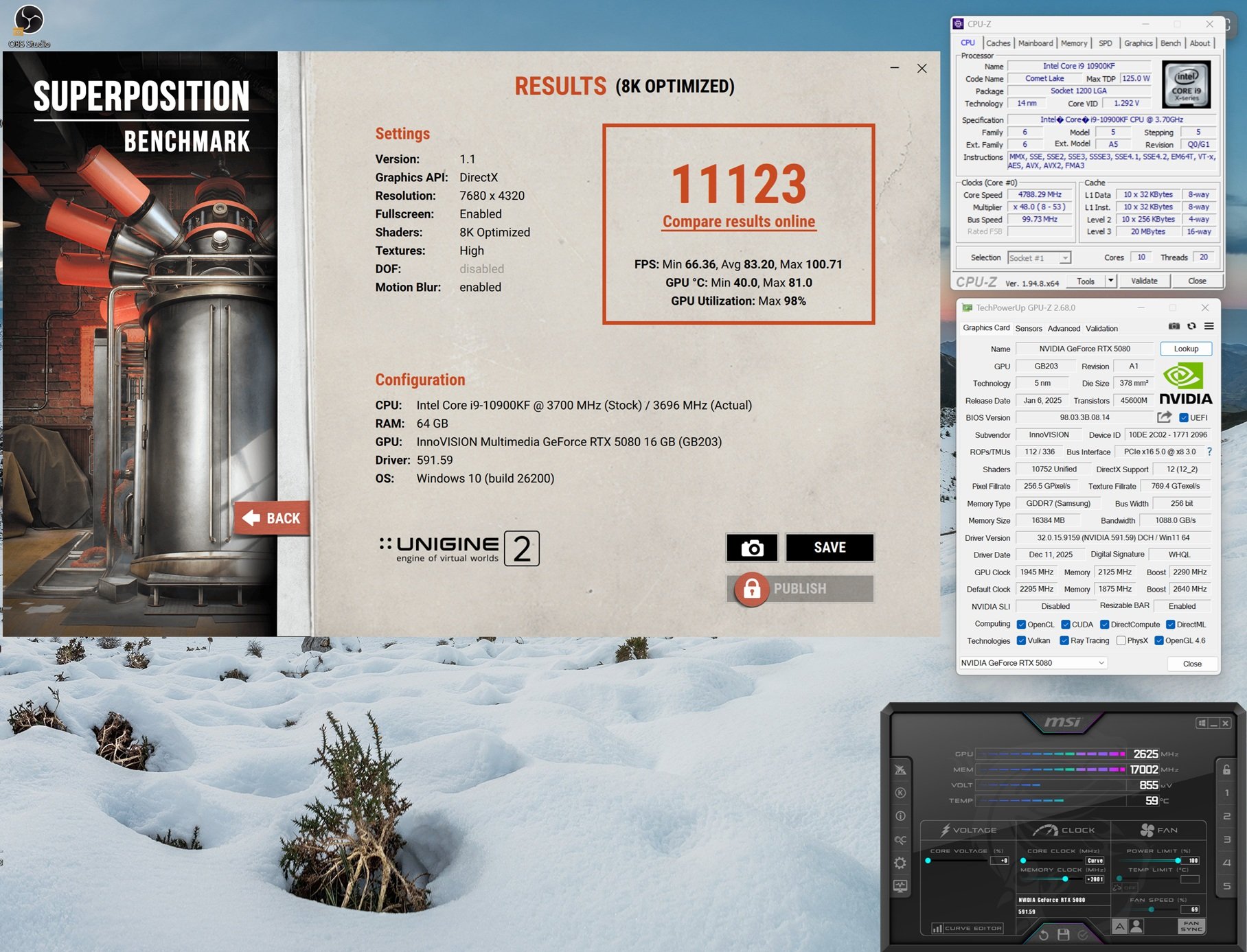Click the Memory Clock slider handle
Image resolution: width=1247 pixels, height=952 pixels.
click(x=1065, y=879)
